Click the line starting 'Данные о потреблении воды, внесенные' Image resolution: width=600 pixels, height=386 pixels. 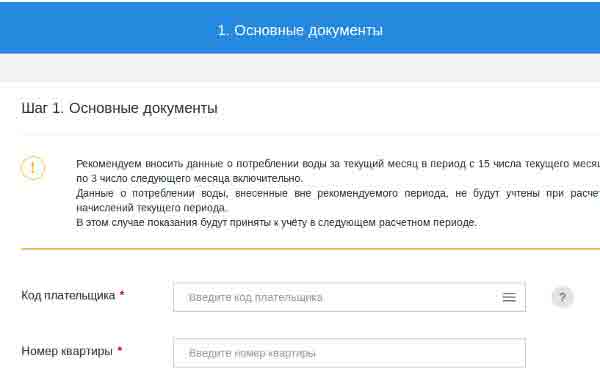point(338,194)
